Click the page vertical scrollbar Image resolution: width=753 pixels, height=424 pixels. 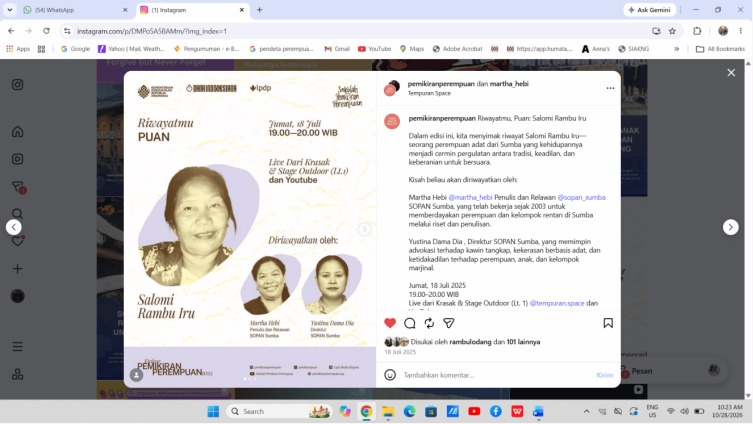[x=748, y=229]
